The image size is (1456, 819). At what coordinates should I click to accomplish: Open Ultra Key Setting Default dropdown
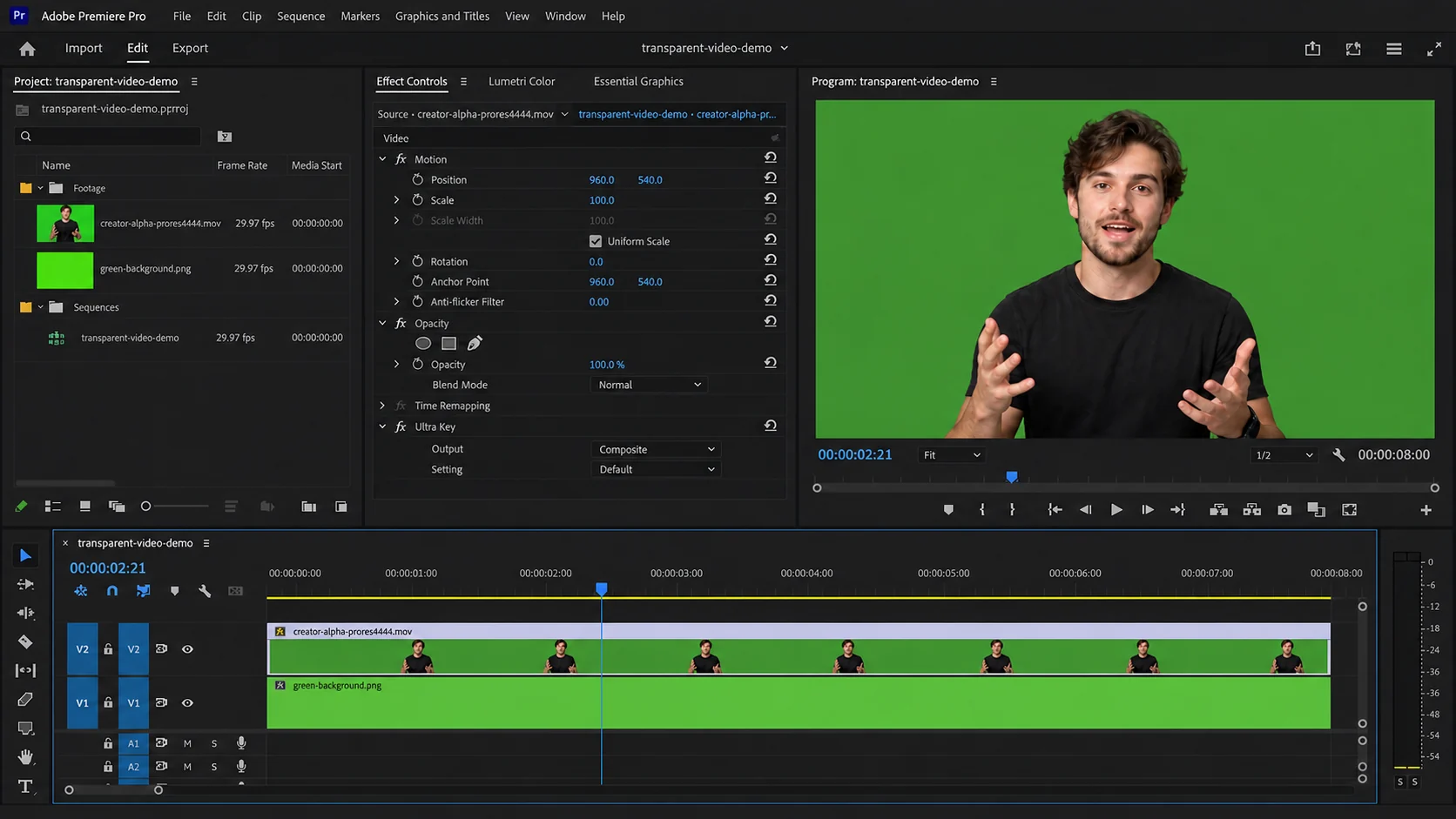[x=656, y=469]
